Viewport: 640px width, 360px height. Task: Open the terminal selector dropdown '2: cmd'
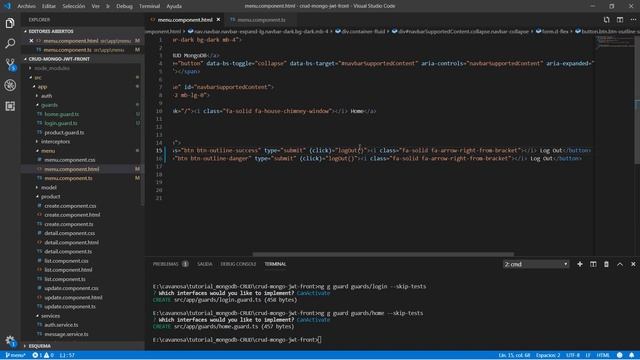536,264
